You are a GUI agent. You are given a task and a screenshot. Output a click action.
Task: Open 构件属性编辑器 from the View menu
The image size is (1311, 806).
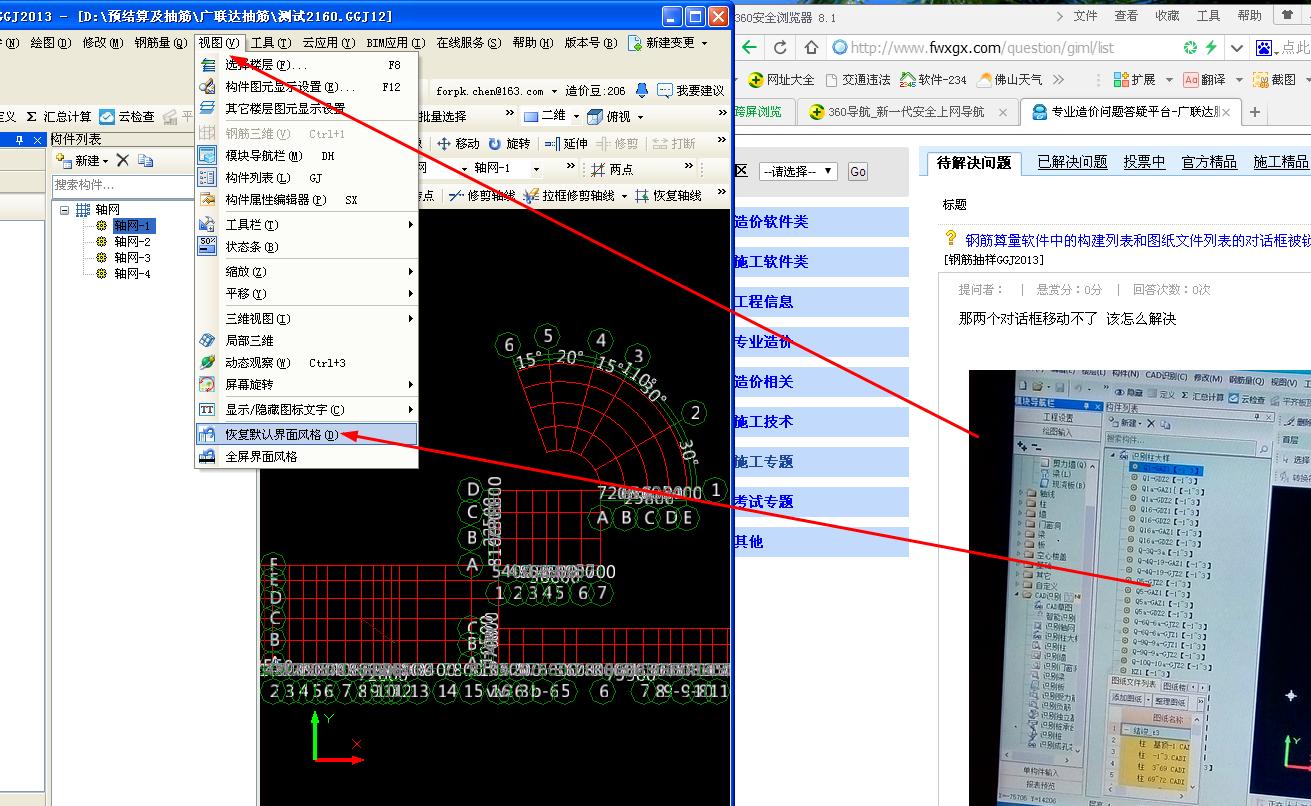pos(306,200)
